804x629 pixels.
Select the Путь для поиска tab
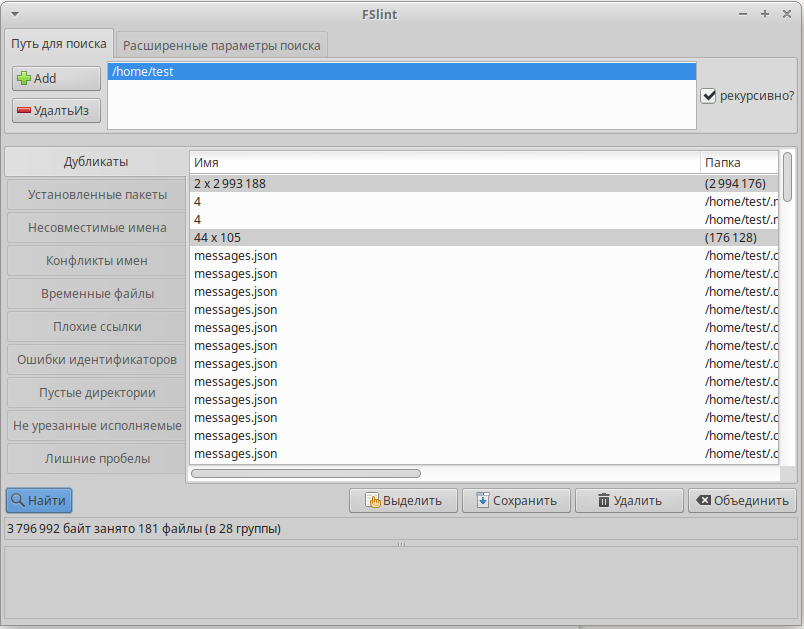pyautogui.click(x=59, y=44)
